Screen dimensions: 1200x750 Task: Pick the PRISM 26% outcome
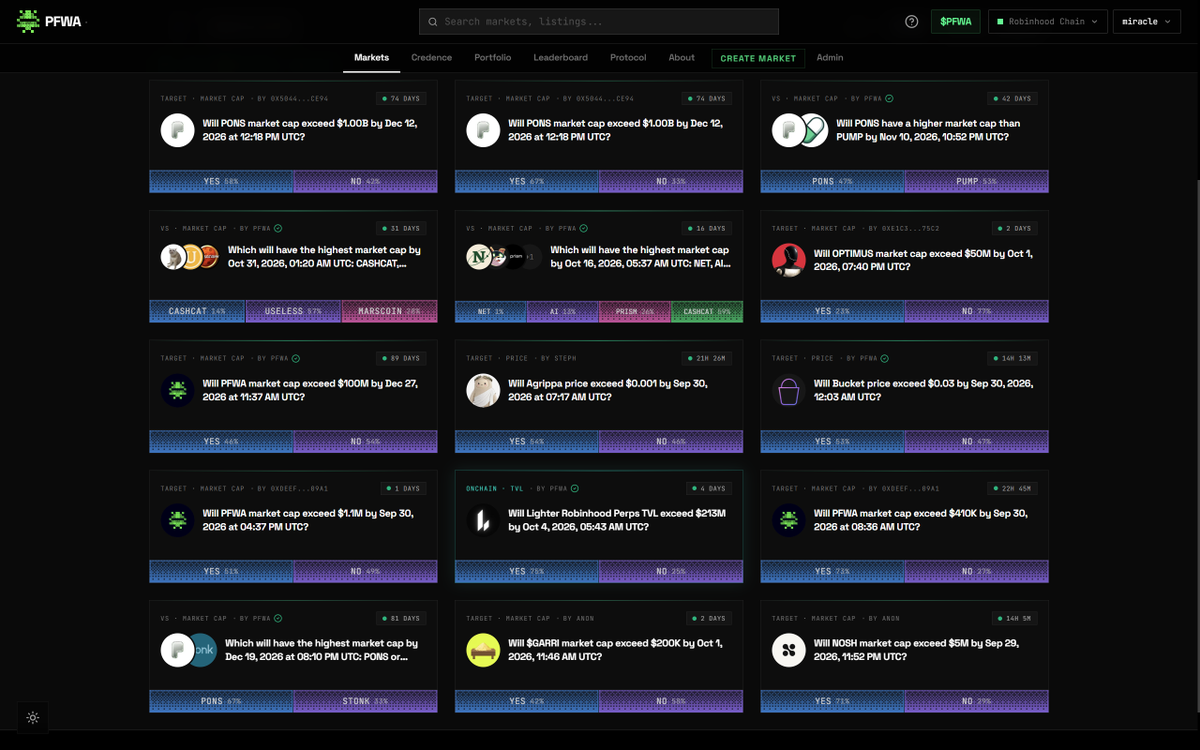pyautogui.click(x=635, y=311)
